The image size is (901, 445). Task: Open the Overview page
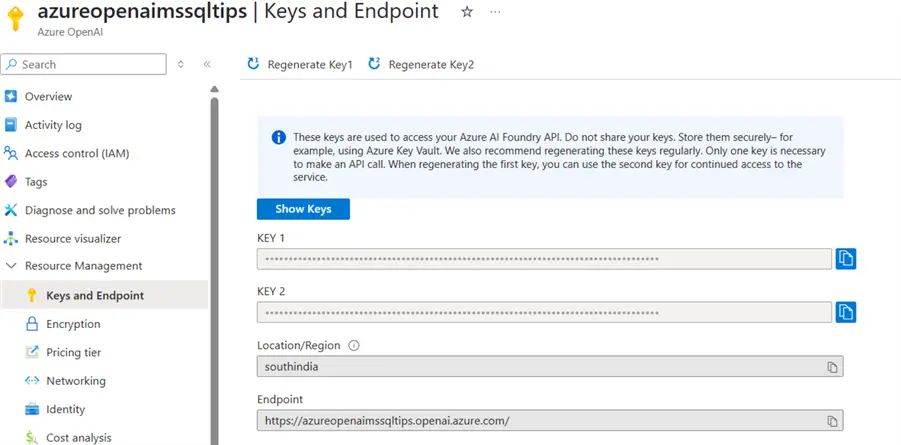pos(48,97)
